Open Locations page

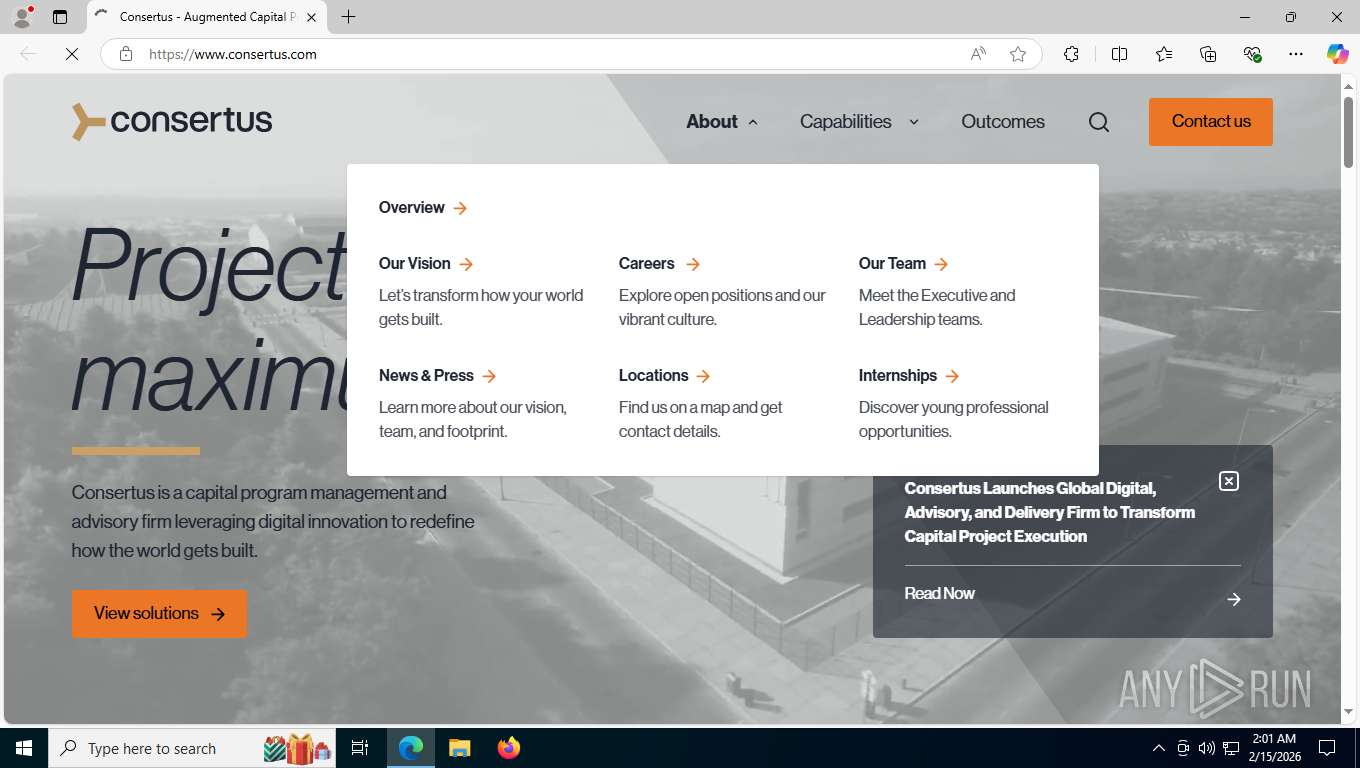[665, 376]
